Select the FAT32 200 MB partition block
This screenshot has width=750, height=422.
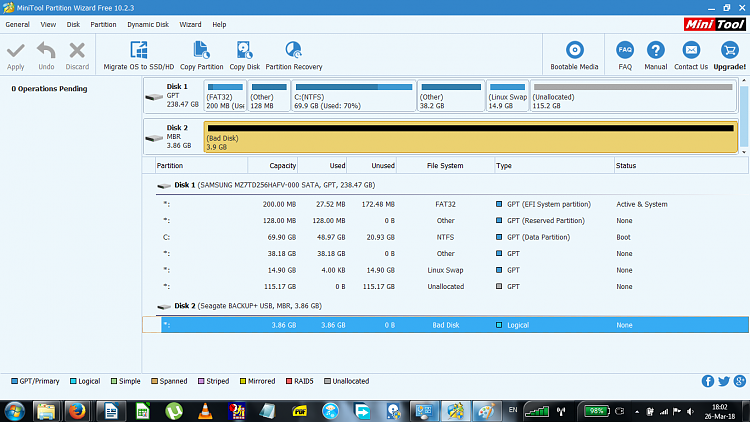[225, 96]
